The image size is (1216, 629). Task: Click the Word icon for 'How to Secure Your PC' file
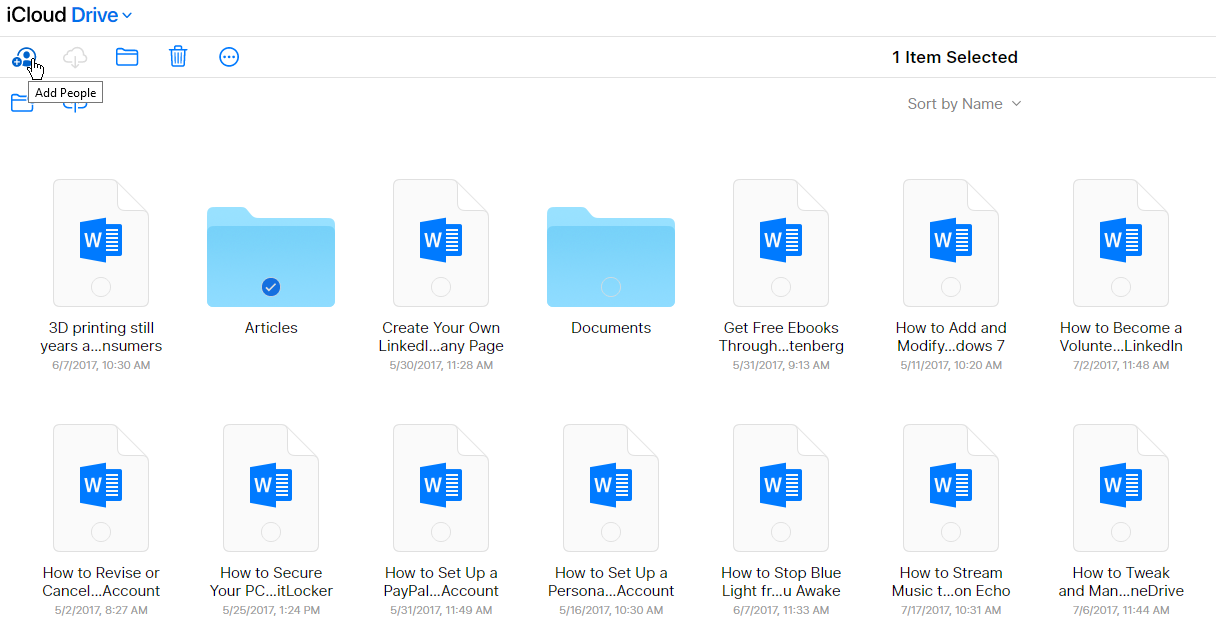click(x=271, y=485)
